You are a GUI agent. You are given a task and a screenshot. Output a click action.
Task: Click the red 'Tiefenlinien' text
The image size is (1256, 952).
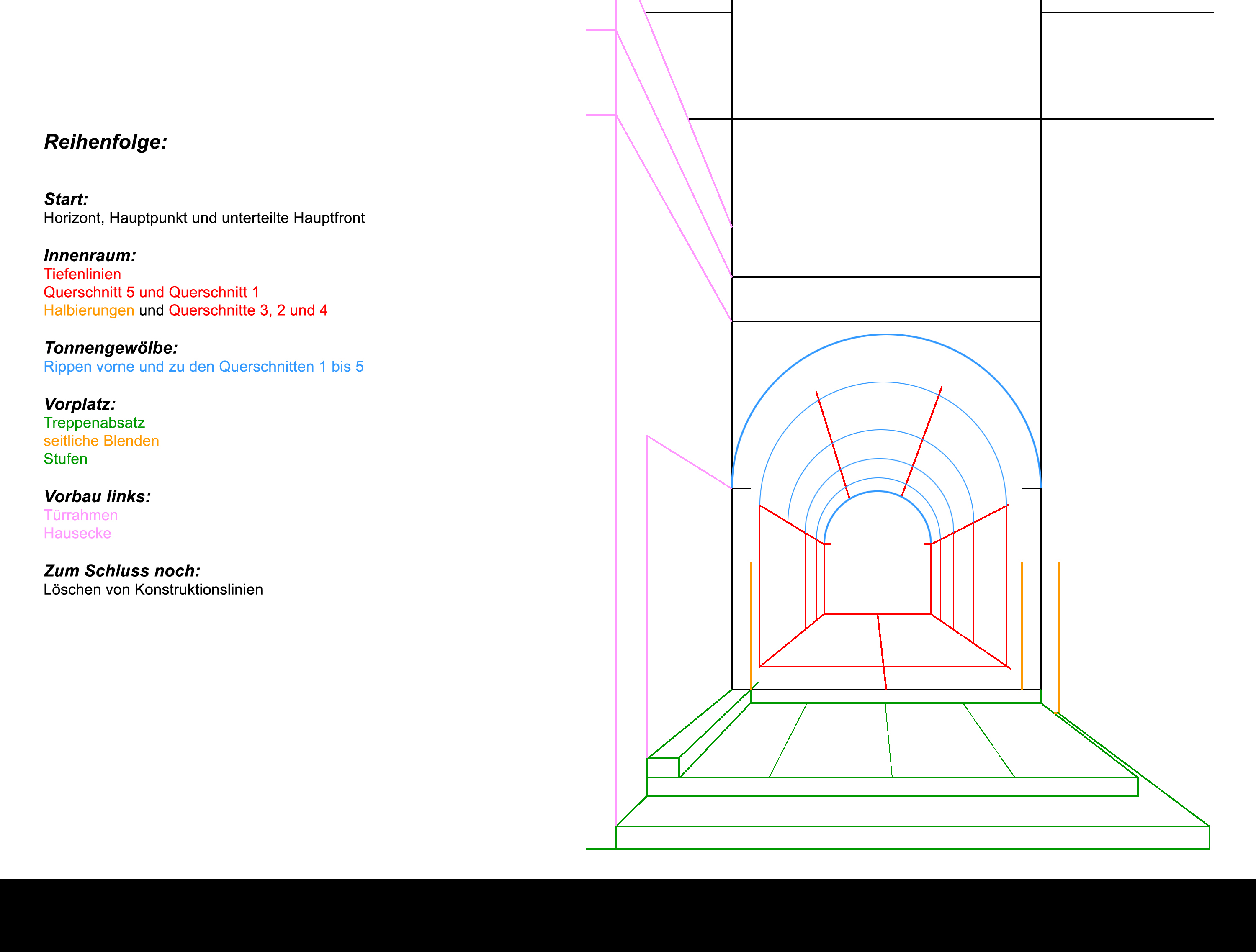click(x=82, y=274)
